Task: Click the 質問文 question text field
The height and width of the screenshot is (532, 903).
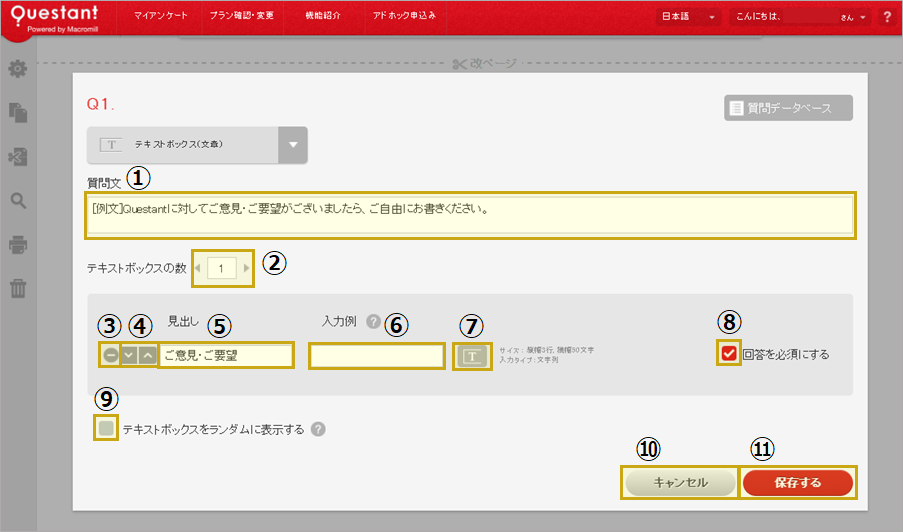Action: [470, 214]
